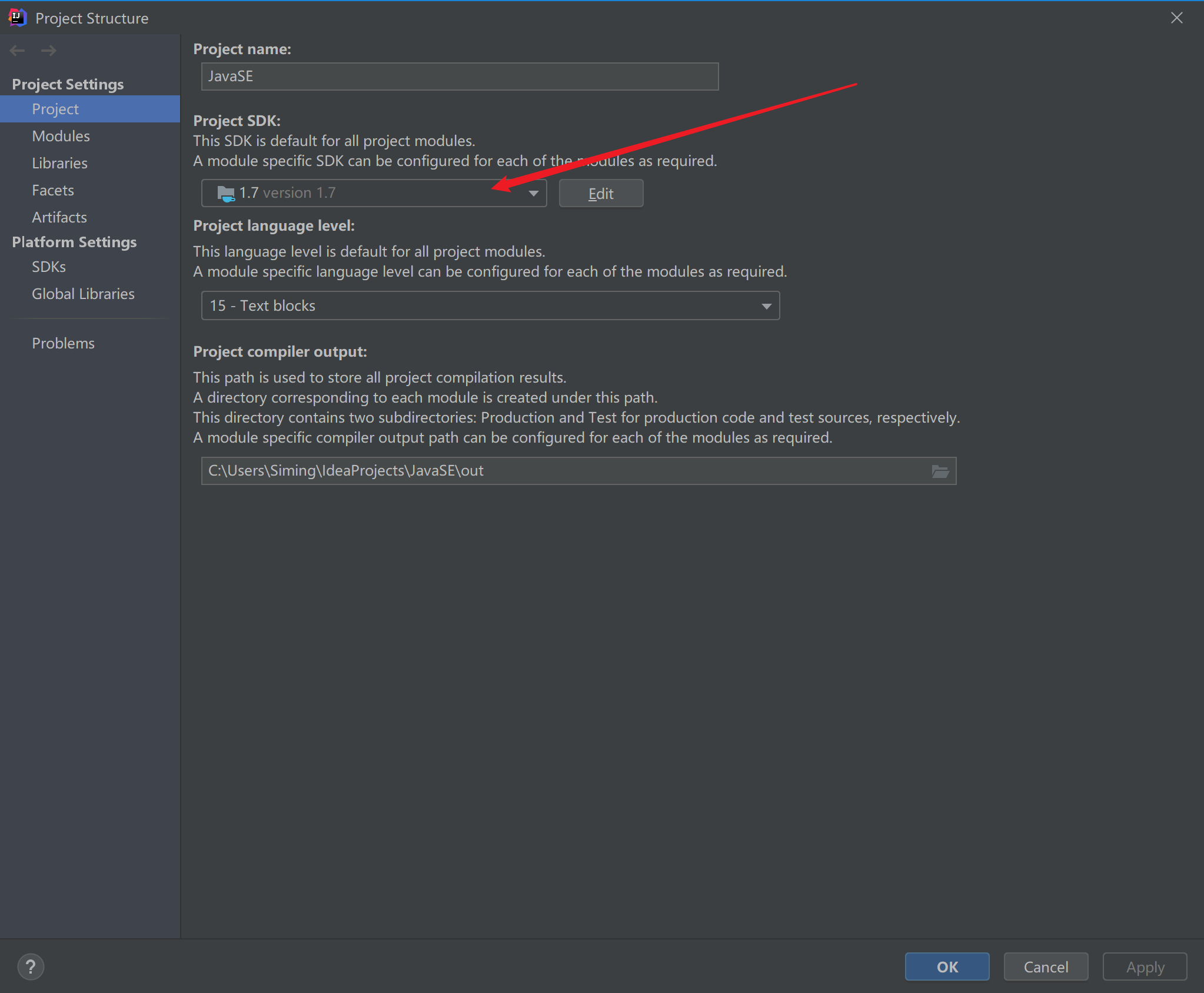This screenshot has height=993, width=1204.
Task: Open Global Libraries settings
Action: pos(83,294)
